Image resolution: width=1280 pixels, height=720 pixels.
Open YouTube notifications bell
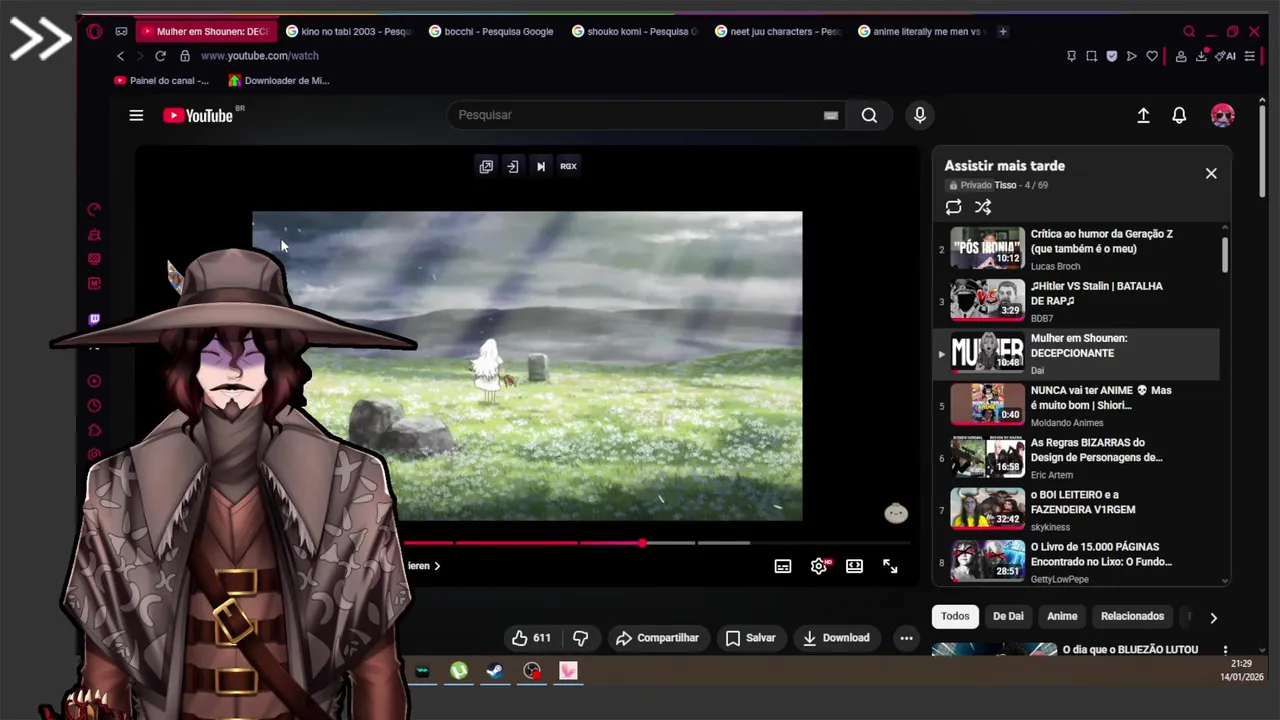(1179, 115)
